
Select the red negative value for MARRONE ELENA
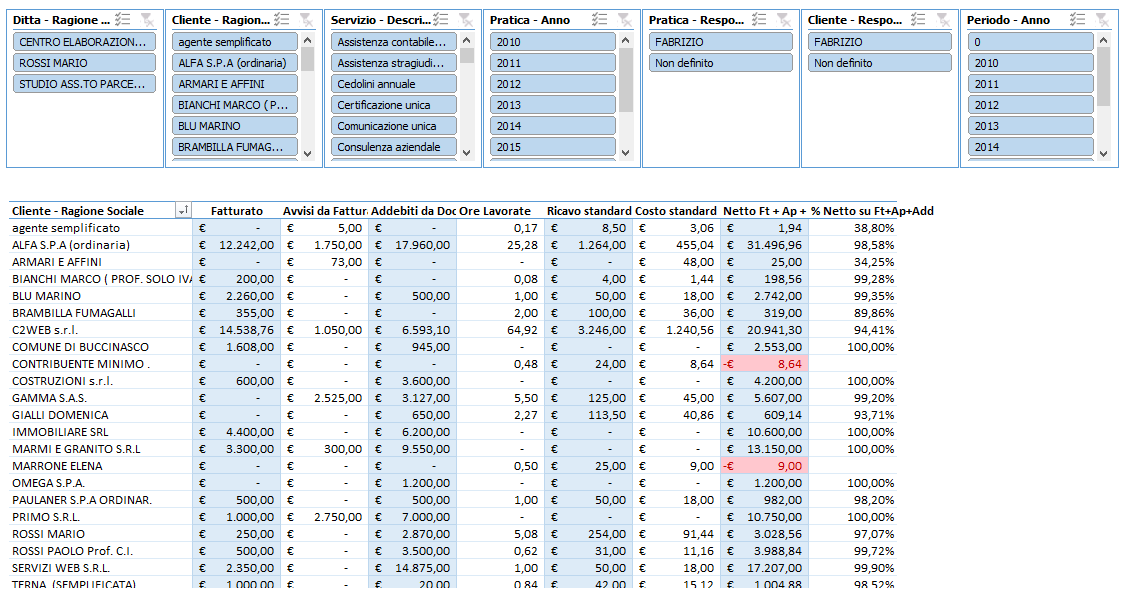764,466
